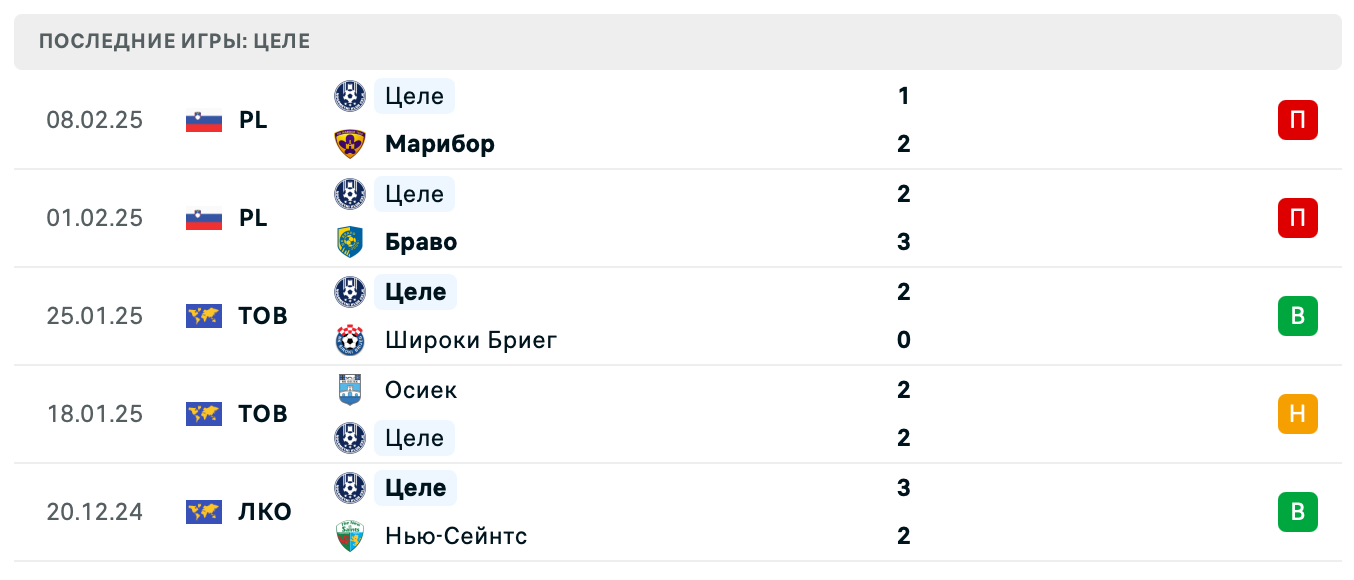Viewport: 1354px width, 580px height.
Task: Click the red loss badge for 08.02.25
Action: click(x=1297, y=120)
